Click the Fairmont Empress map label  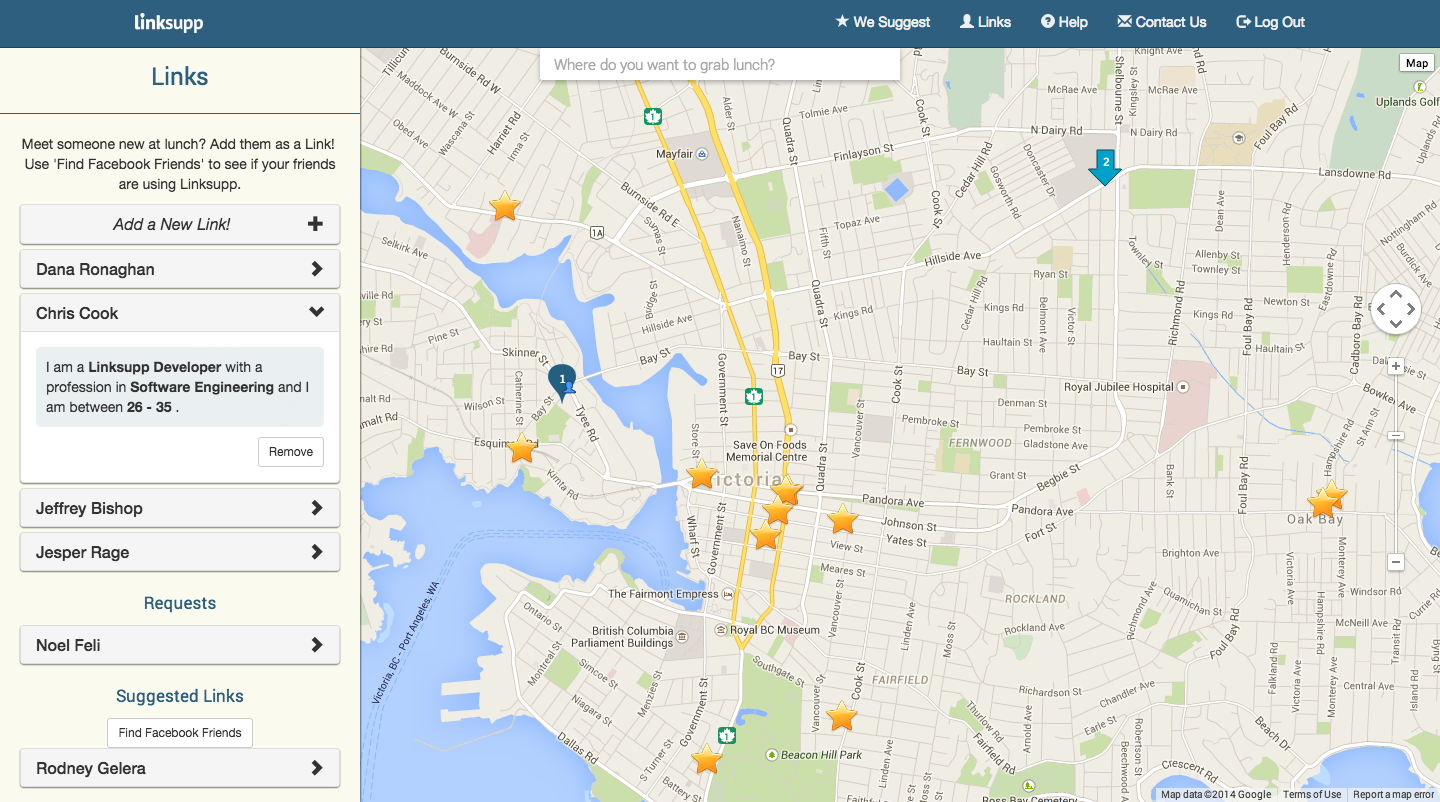[663, 594]
